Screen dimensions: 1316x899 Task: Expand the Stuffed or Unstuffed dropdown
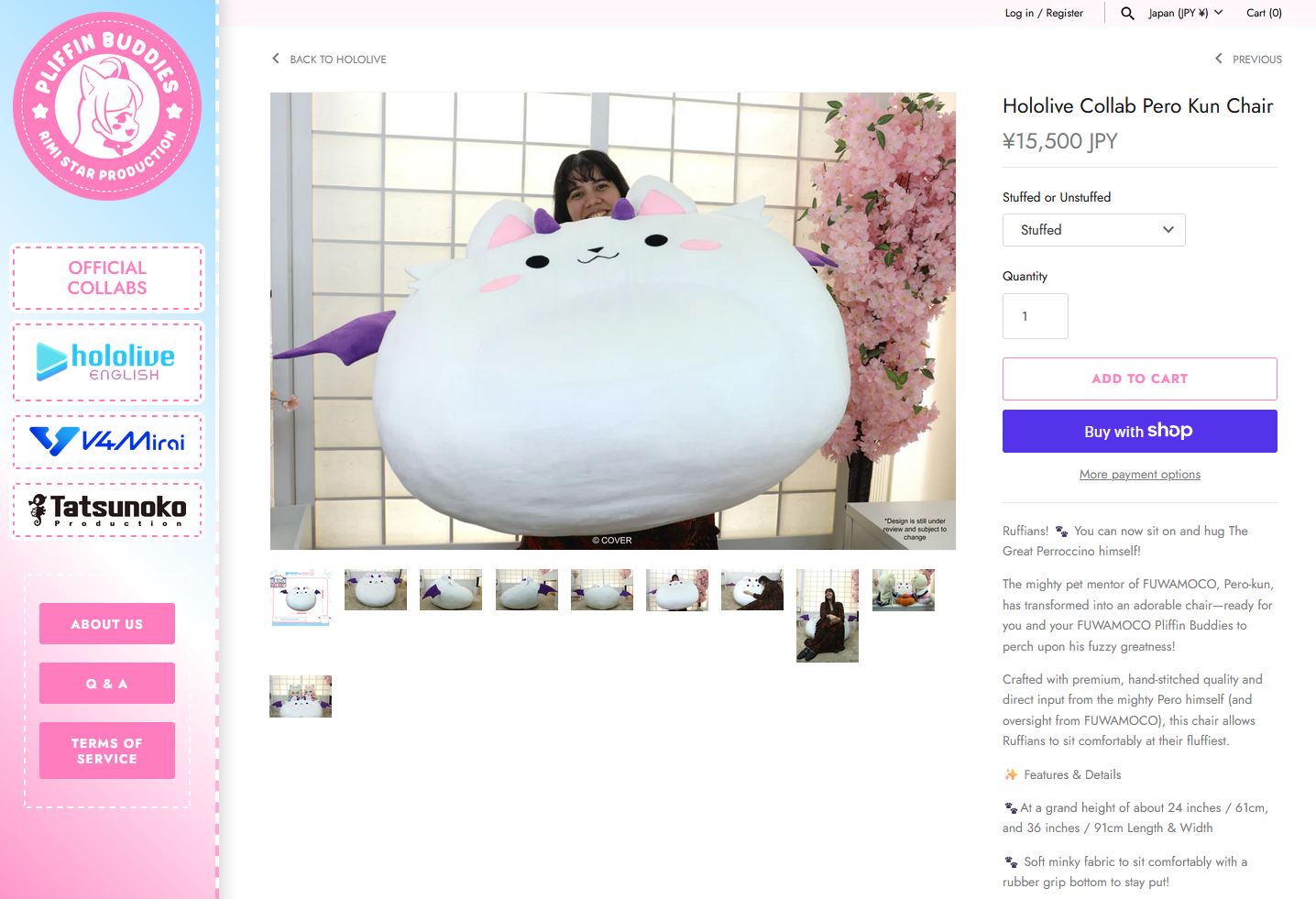pos(1093,230)
